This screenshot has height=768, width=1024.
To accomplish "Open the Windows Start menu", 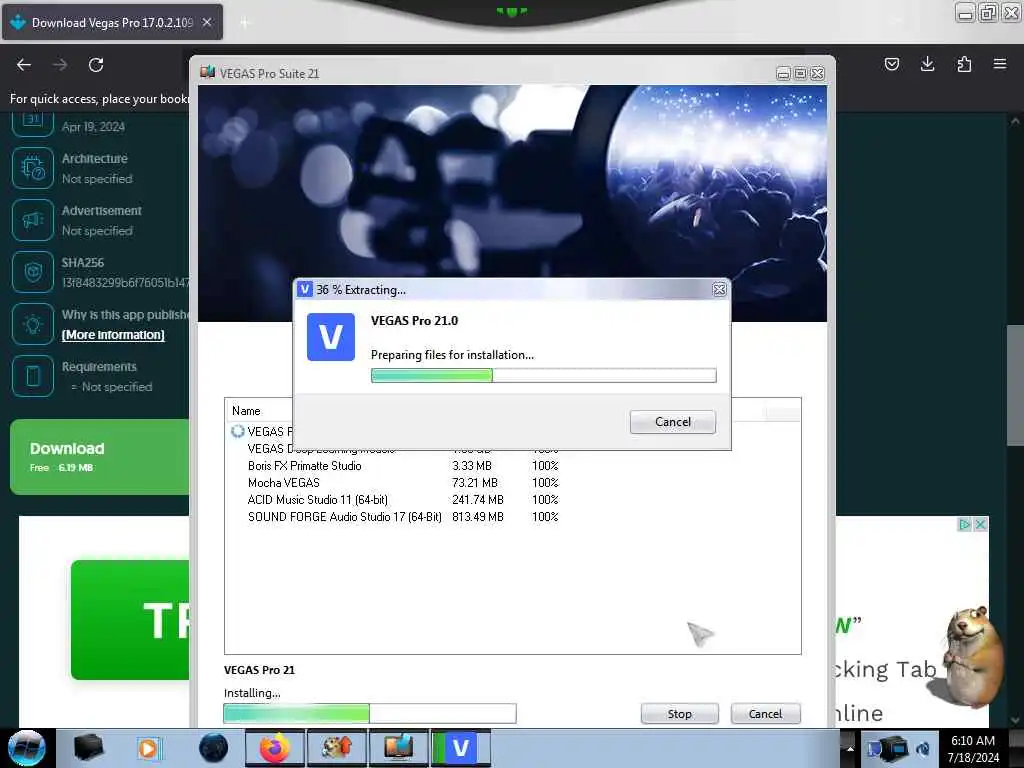I will tap(27, 748).
